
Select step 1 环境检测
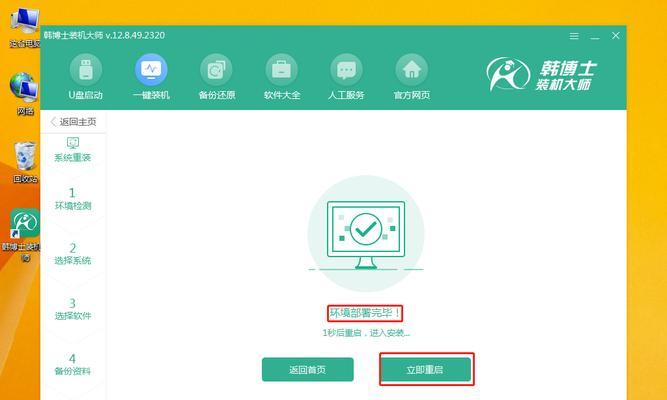73,199
